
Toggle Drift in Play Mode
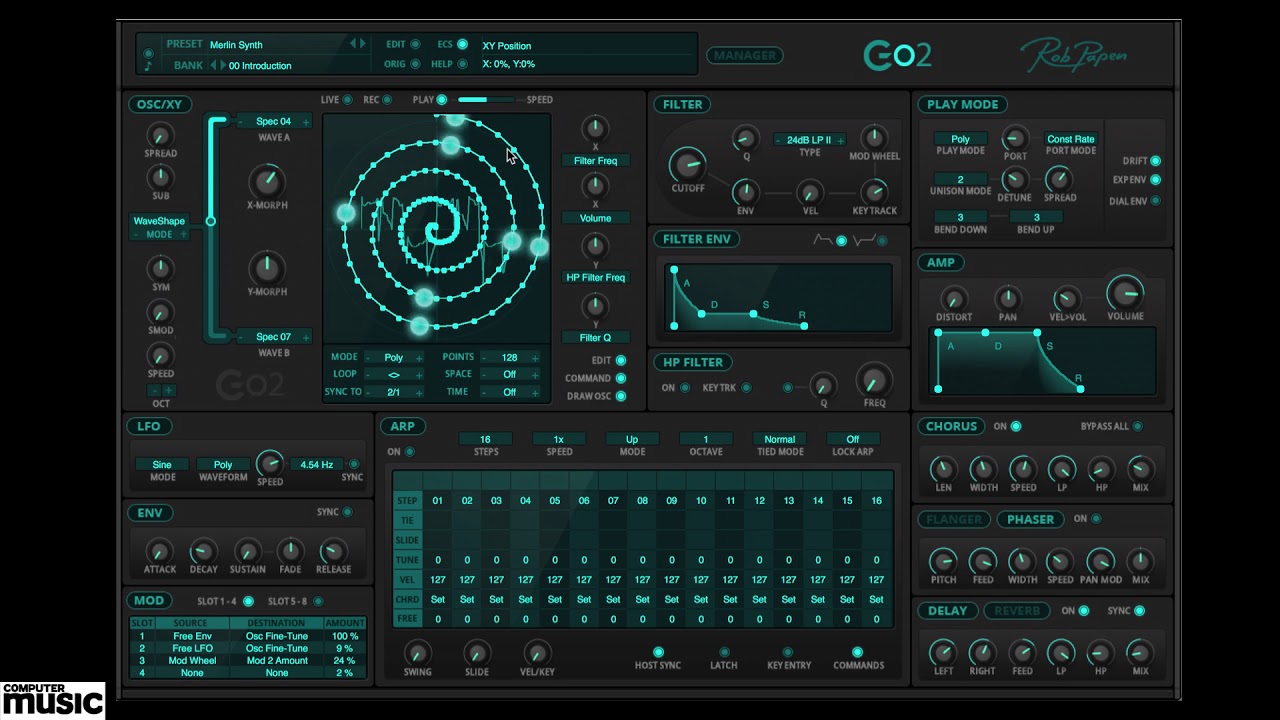coord(1156,161)
